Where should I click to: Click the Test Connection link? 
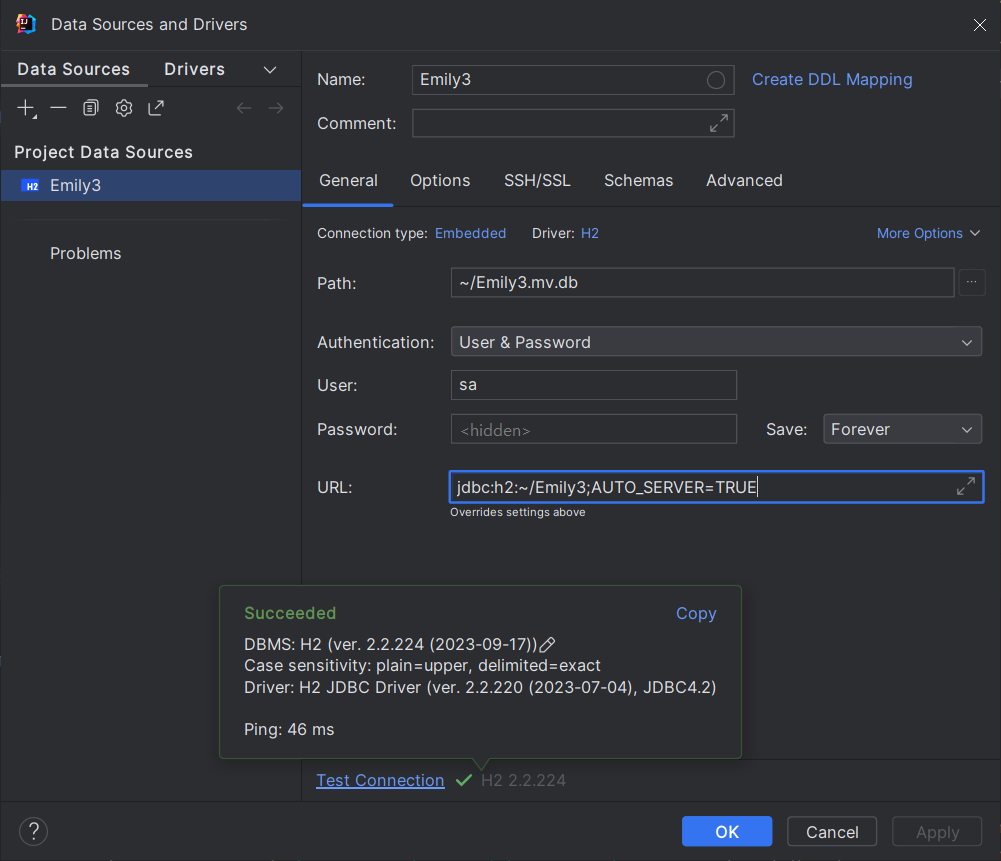(380, 780)
